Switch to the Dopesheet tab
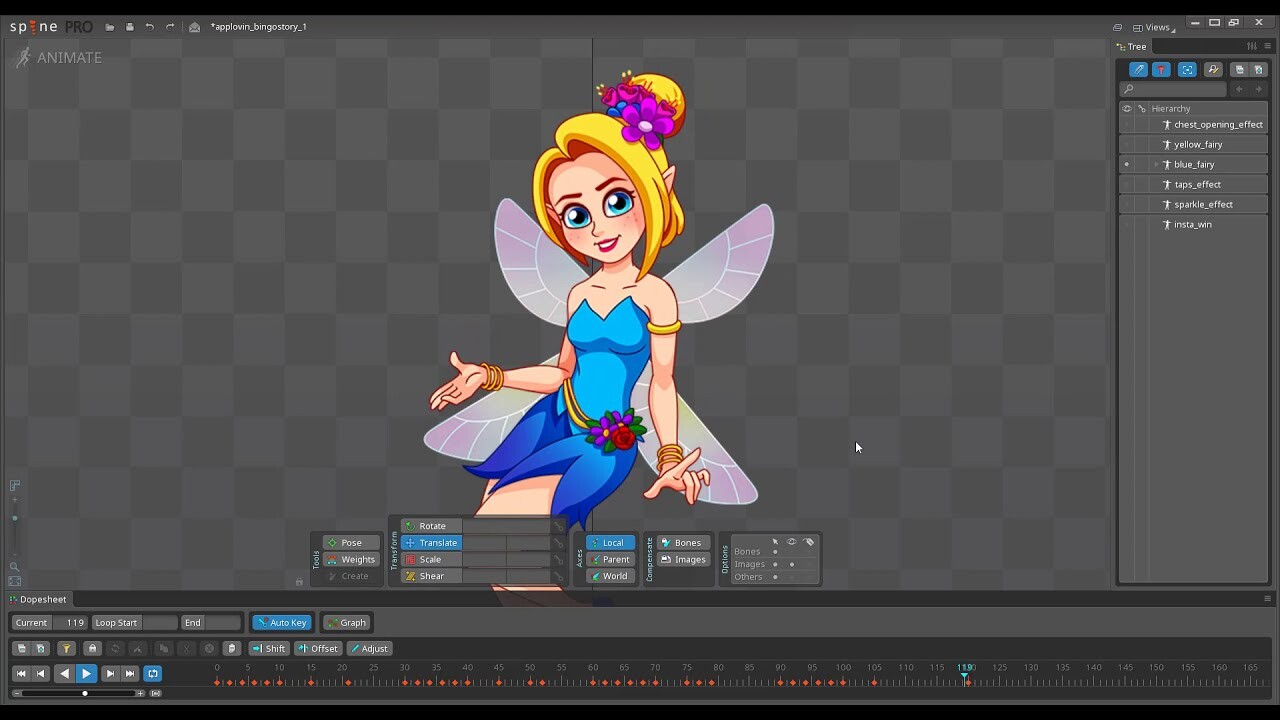 [x=42, y=599]
